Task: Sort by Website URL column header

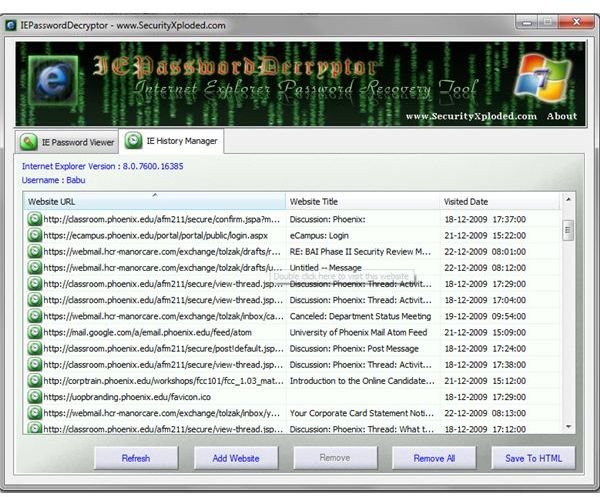Action: click(x=154, y=201)
